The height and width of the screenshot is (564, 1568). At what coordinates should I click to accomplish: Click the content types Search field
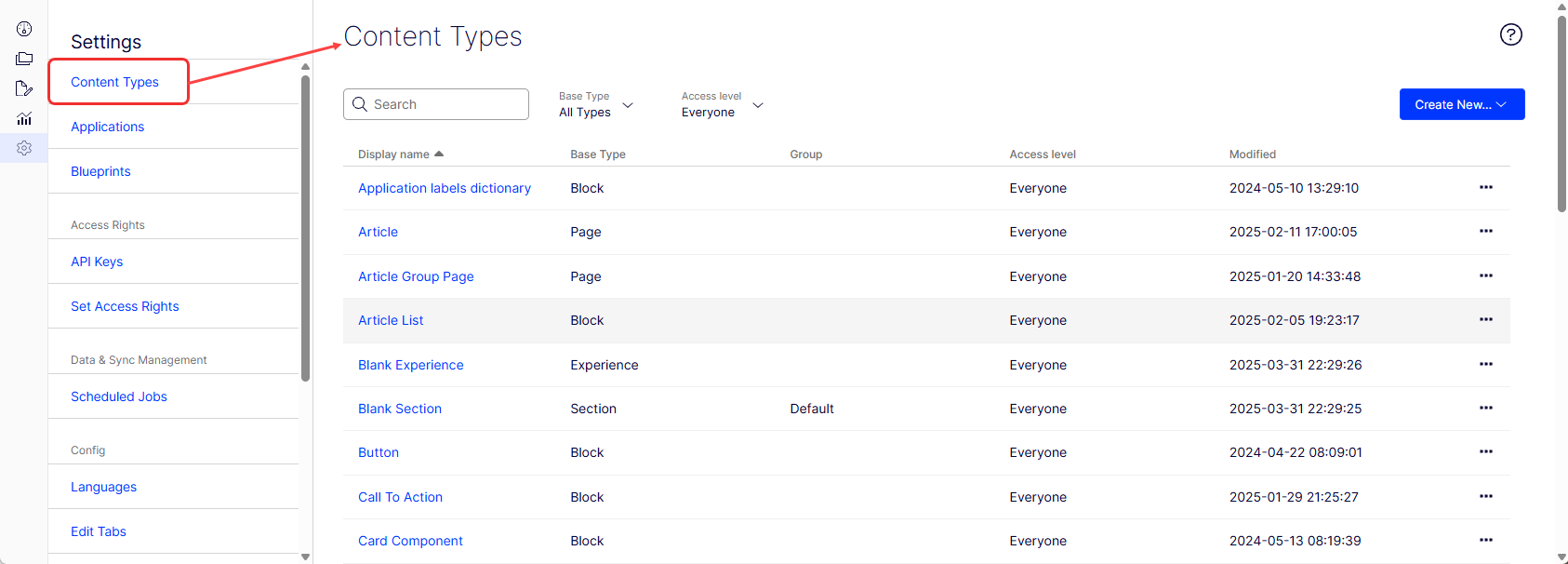[x=436, y=104]
